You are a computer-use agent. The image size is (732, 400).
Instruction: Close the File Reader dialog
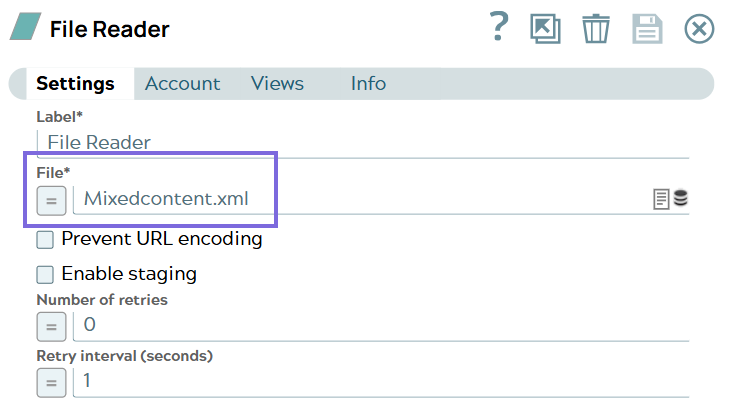point(699,28)
